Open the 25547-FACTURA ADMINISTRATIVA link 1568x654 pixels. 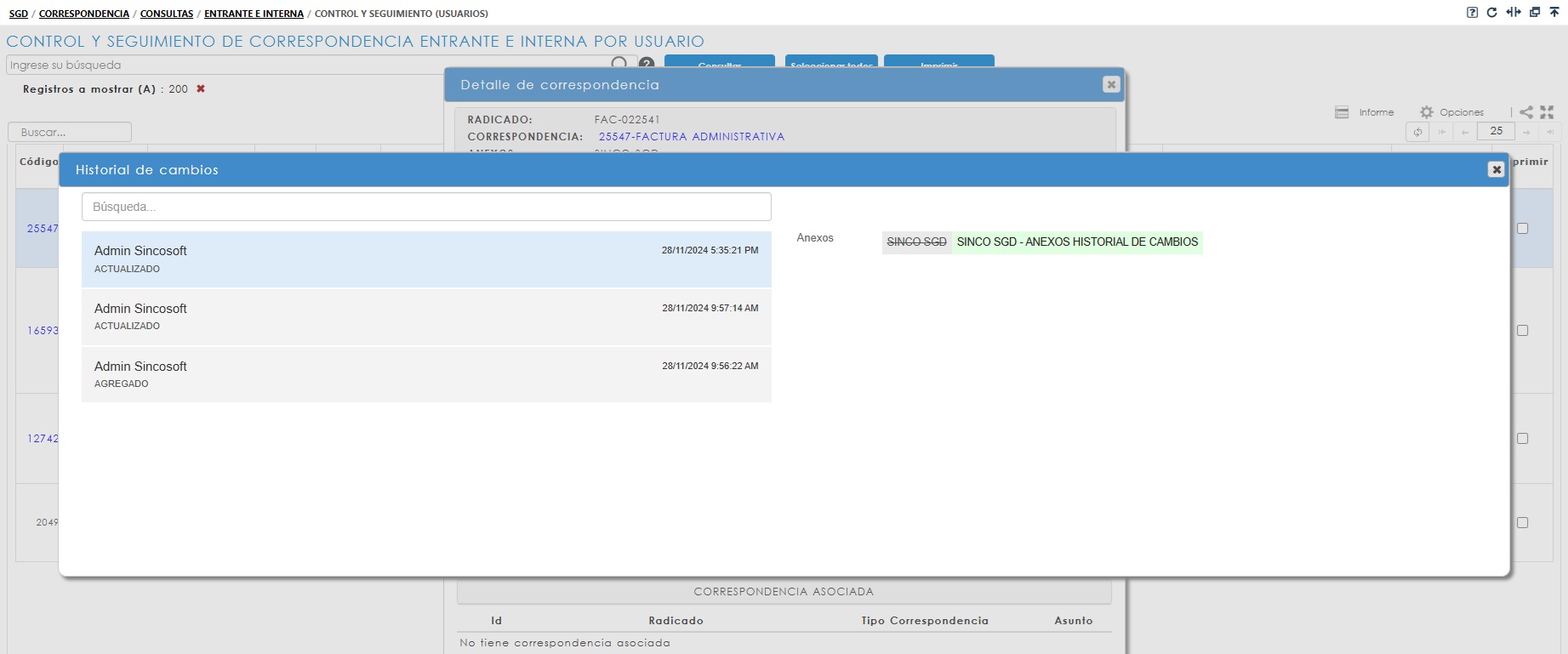[692, 136]
